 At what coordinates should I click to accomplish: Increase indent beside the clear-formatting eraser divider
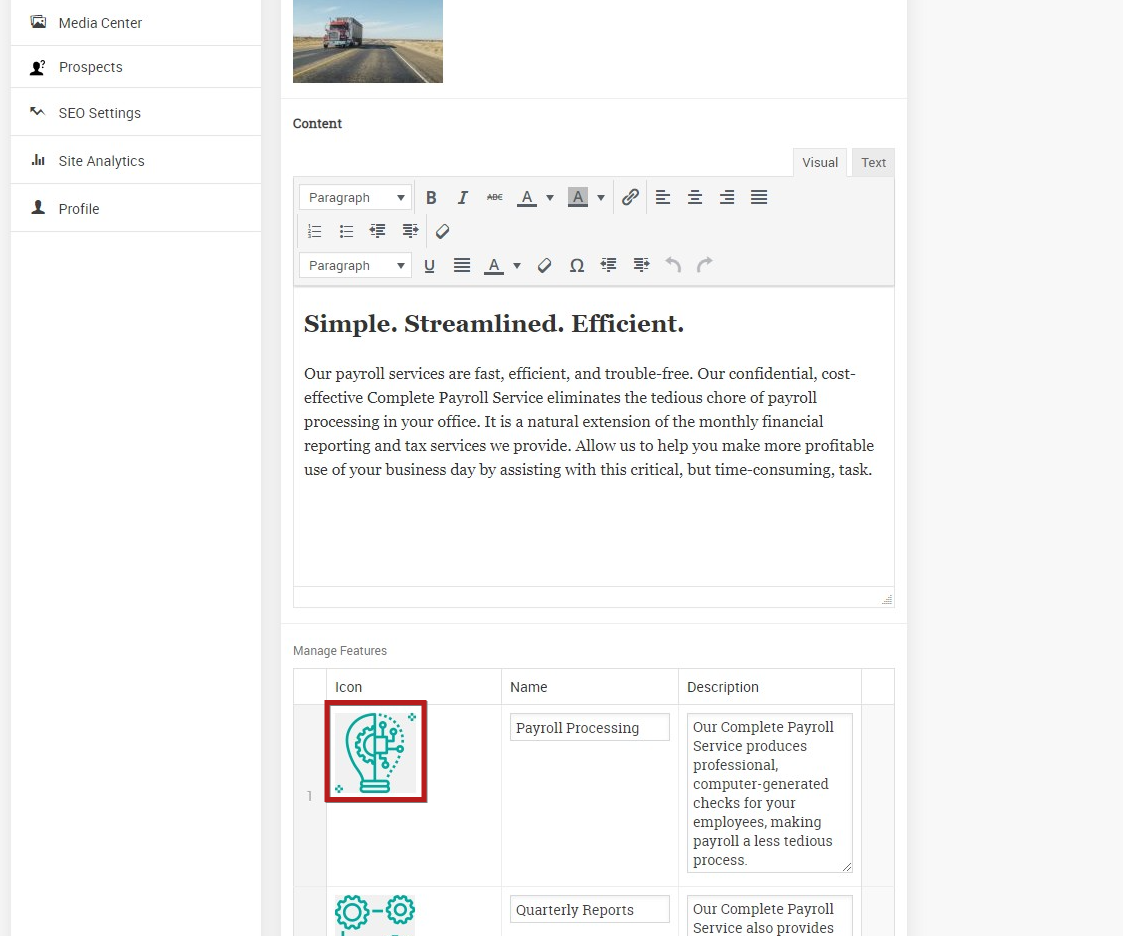point(410,231)
